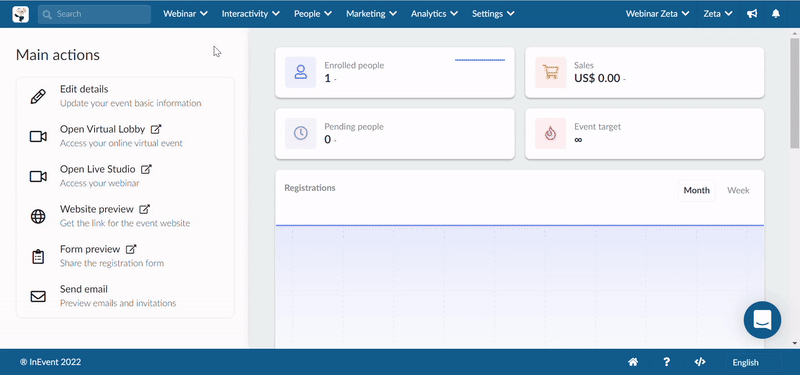Click the camera icon beside Open Live Studio

point(38,177)
